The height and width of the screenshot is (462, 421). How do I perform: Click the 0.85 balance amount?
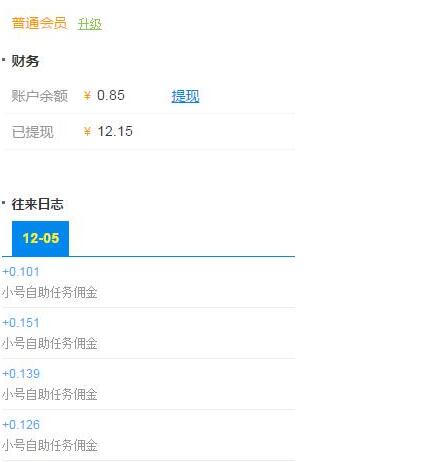coord(111,96)
